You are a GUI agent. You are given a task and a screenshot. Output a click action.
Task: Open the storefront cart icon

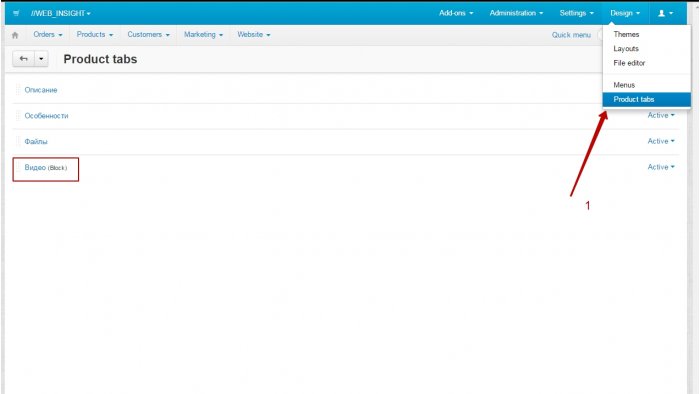coord(16,13)
